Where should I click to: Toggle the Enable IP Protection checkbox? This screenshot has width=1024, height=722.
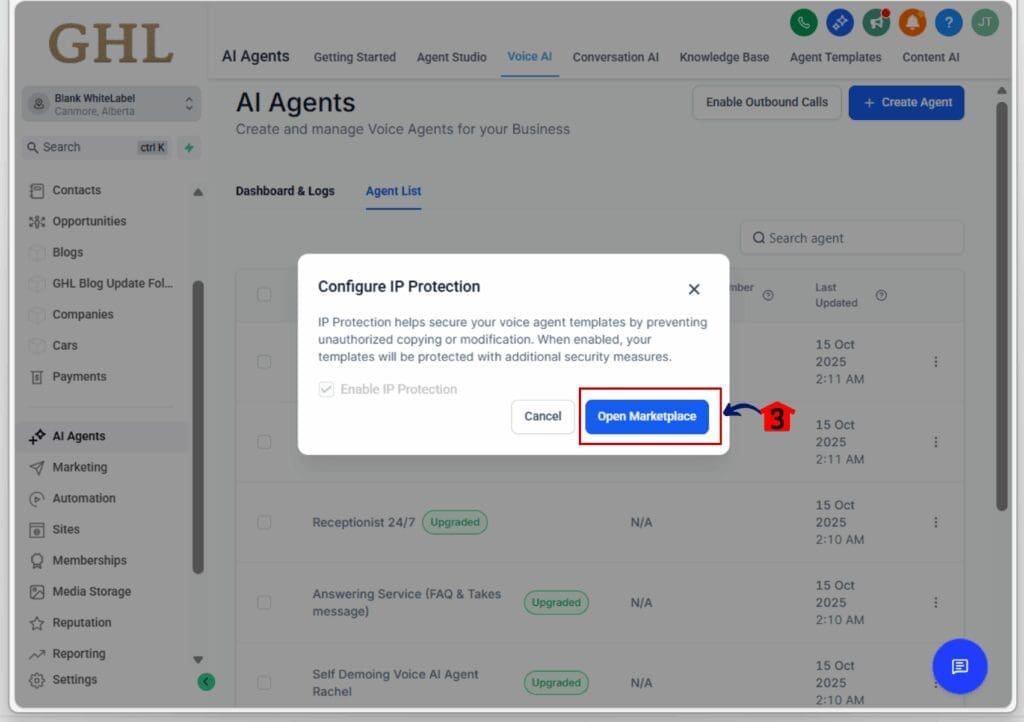(x=326, y=389)
